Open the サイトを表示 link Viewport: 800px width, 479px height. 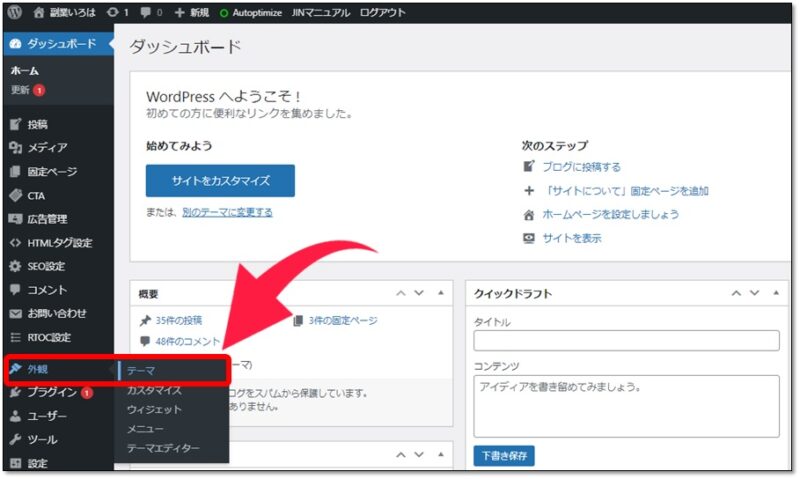coord(572,238)
